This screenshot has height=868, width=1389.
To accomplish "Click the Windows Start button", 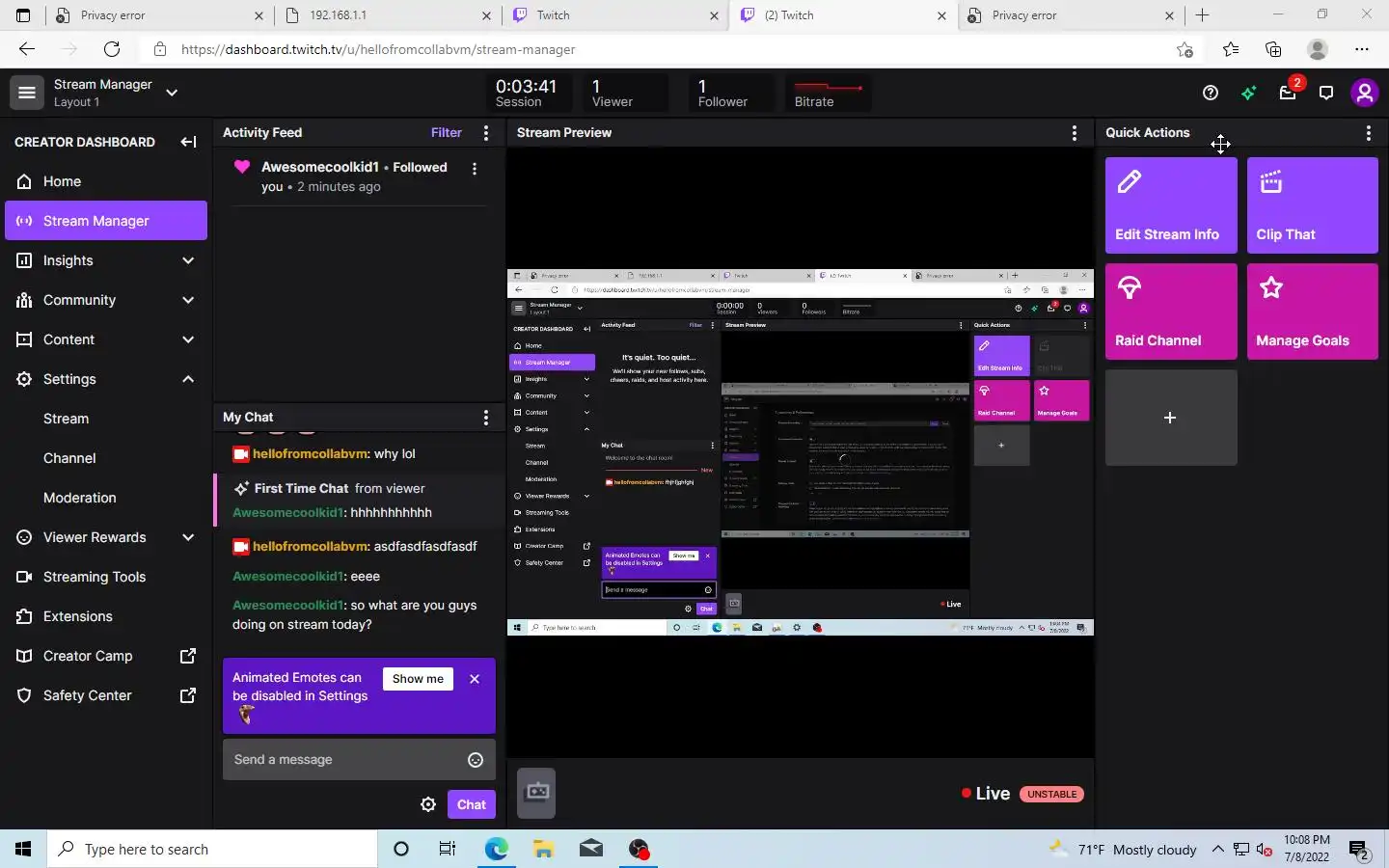I will coord(23,850).
